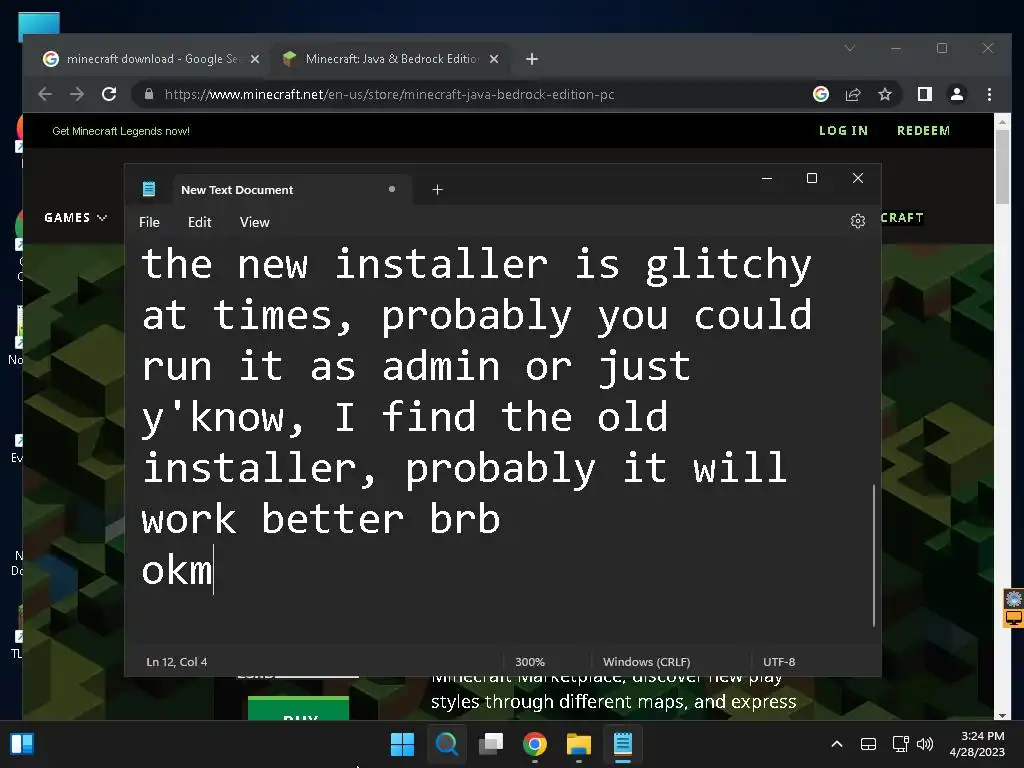Go back in Chrome
The width and height of the screenshot is (1024, 768).
click(x=45, y=94)
